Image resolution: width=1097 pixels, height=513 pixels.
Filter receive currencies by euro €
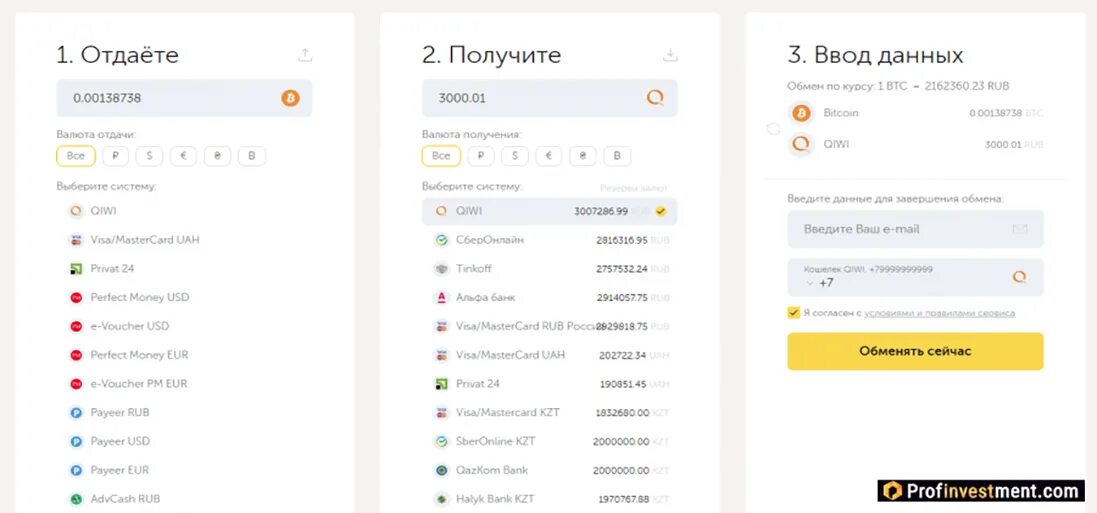pos(548,155)
